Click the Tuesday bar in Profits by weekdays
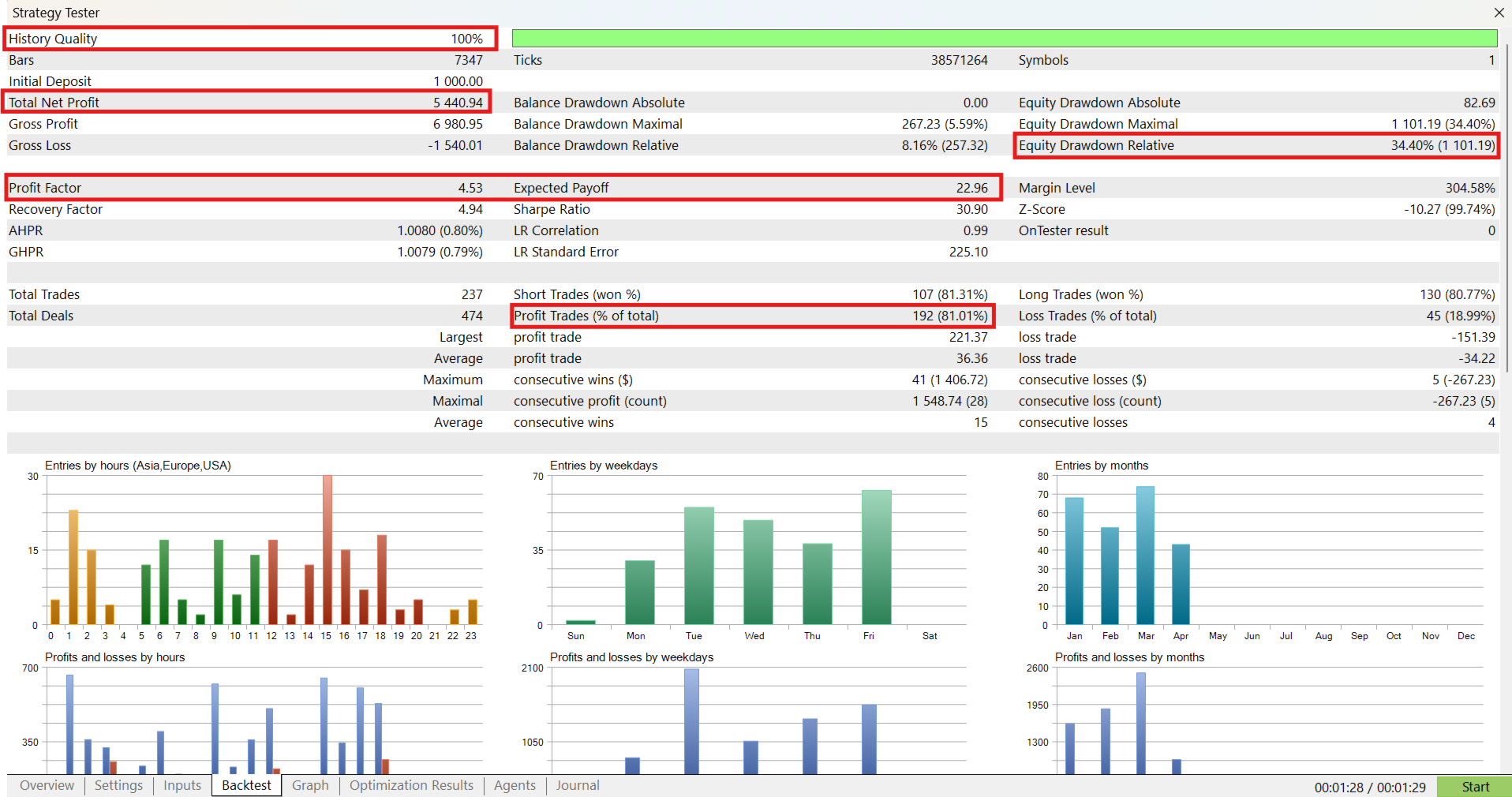The height and width of the screenshot is (797, 1512). (x=691, y=720)
